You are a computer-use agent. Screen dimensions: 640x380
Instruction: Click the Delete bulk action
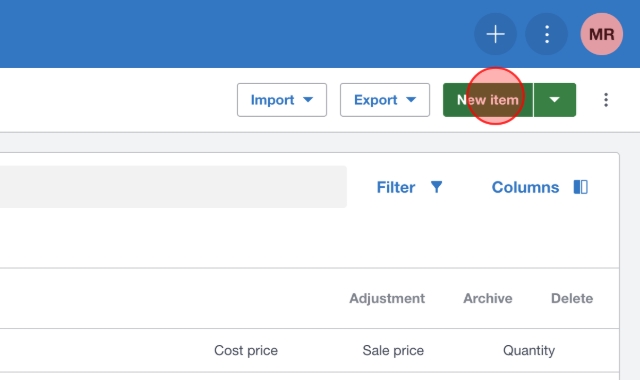(572, 298)
